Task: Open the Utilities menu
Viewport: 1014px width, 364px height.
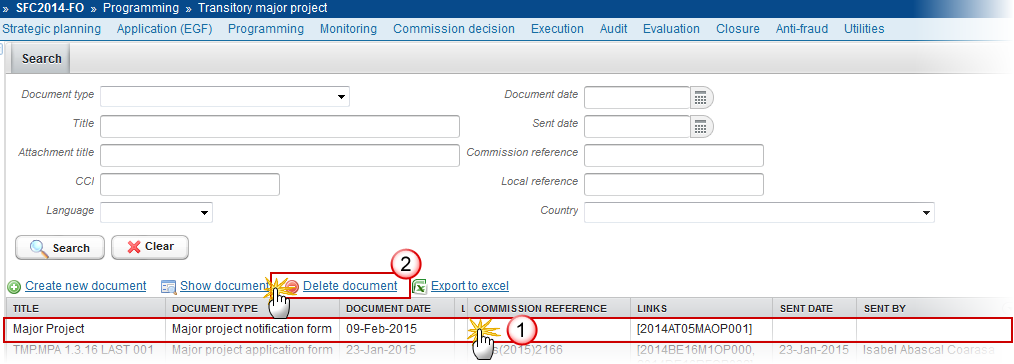Action: pyautogui.click(x=864, y=29)
